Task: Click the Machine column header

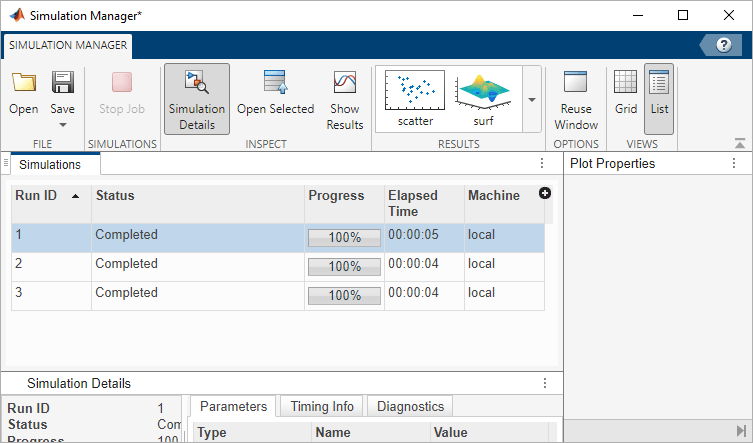Action: pyautogui.click(x=502, y=204)
